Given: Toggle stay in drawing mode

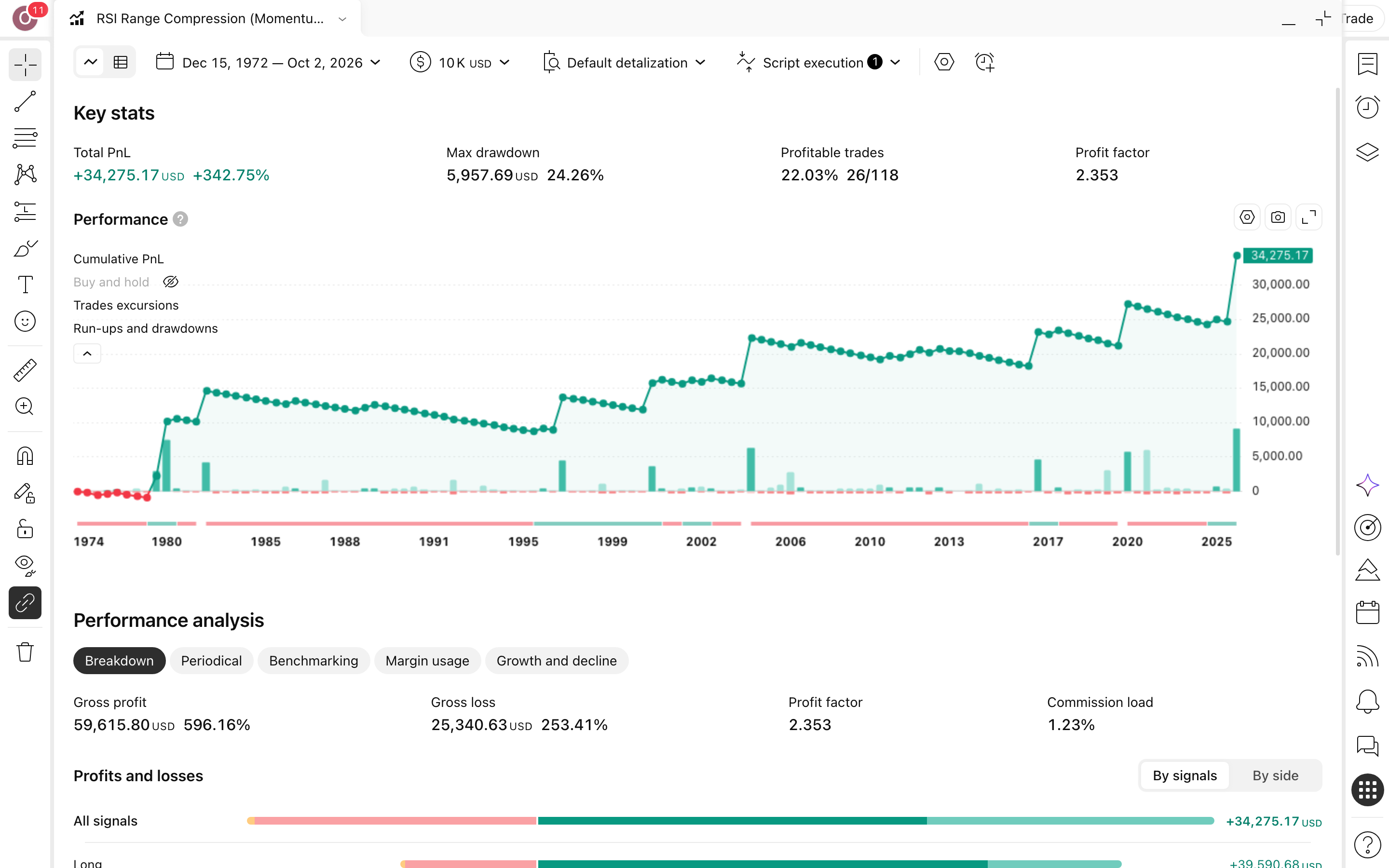Looking at the screenshot, I should (25, 493).
